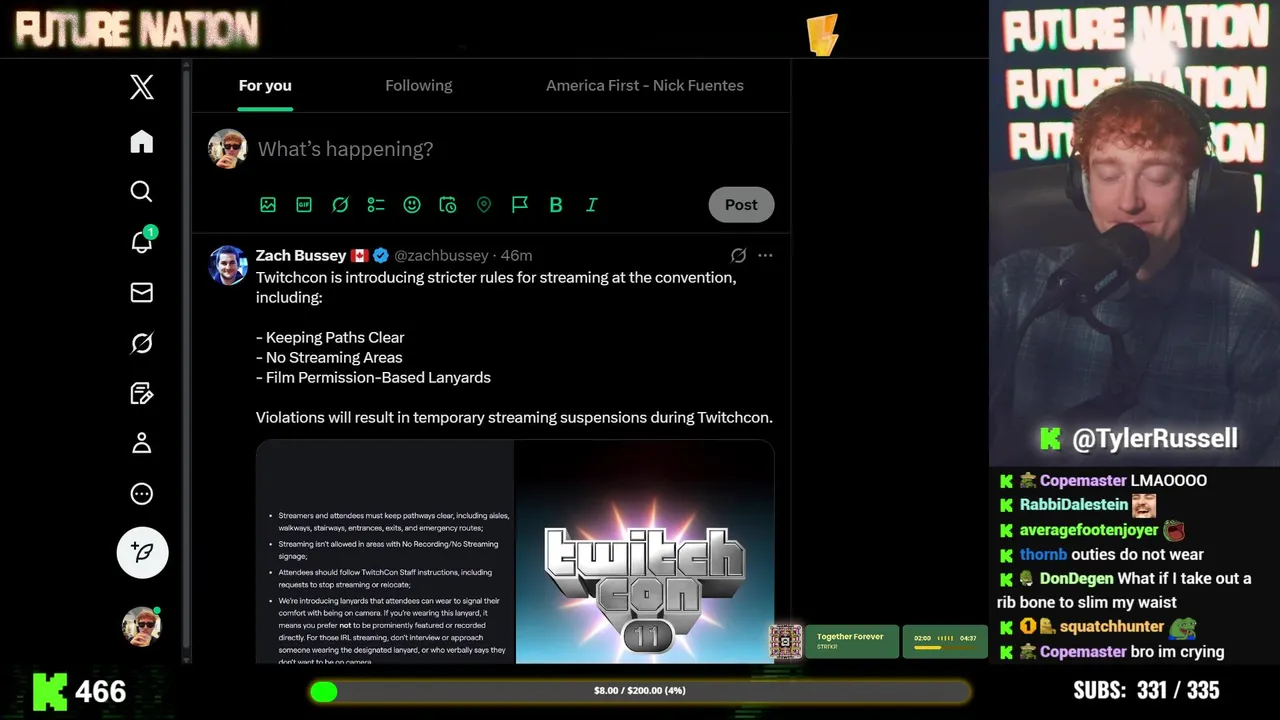Click averagefootenjoyer username in chat
1280x720 pixels.
(1088, 530)
